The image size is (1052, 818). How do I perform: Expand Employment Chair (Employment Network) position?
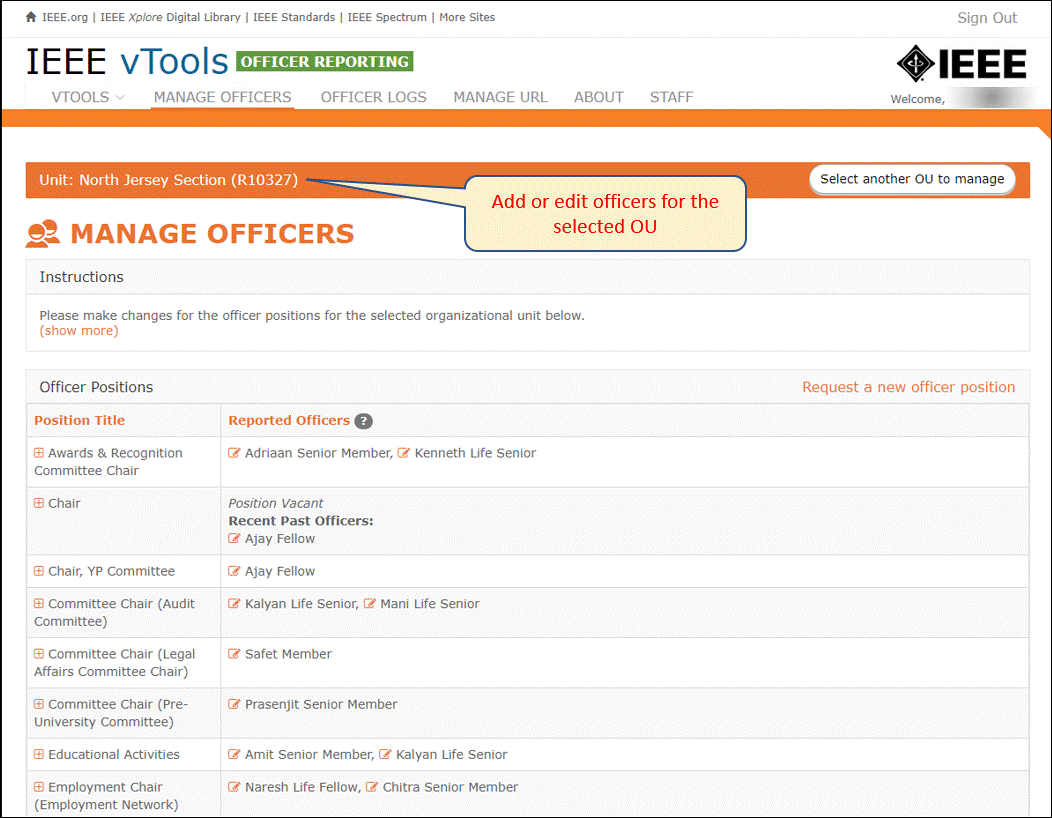(39, 787)
